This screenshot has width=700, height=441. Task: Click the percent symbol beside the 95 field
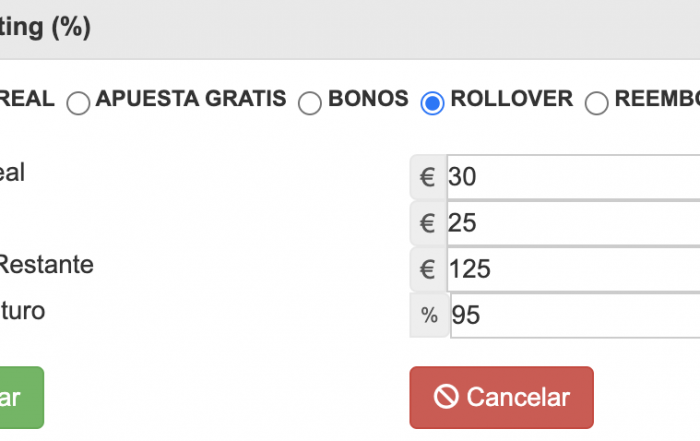click(x=429, y=315)
